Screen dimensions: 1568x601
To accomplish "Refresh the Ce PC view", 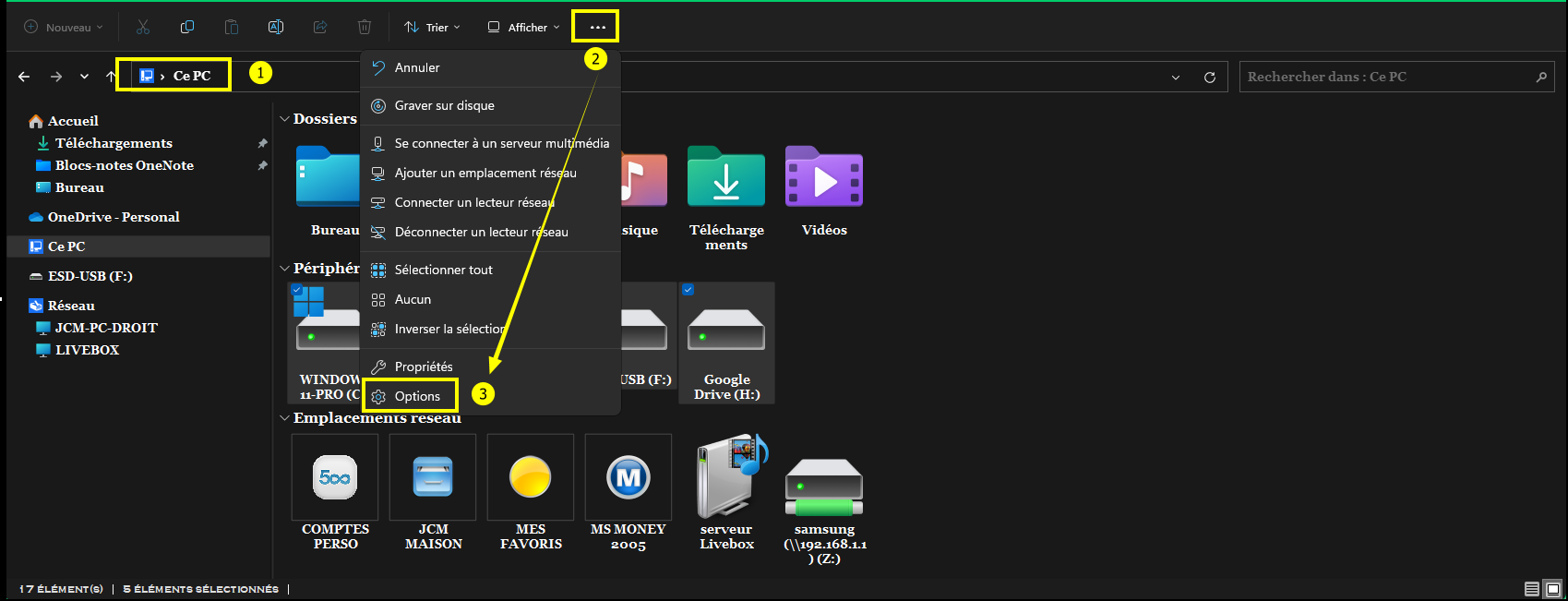I will (x=1210, y=78).
